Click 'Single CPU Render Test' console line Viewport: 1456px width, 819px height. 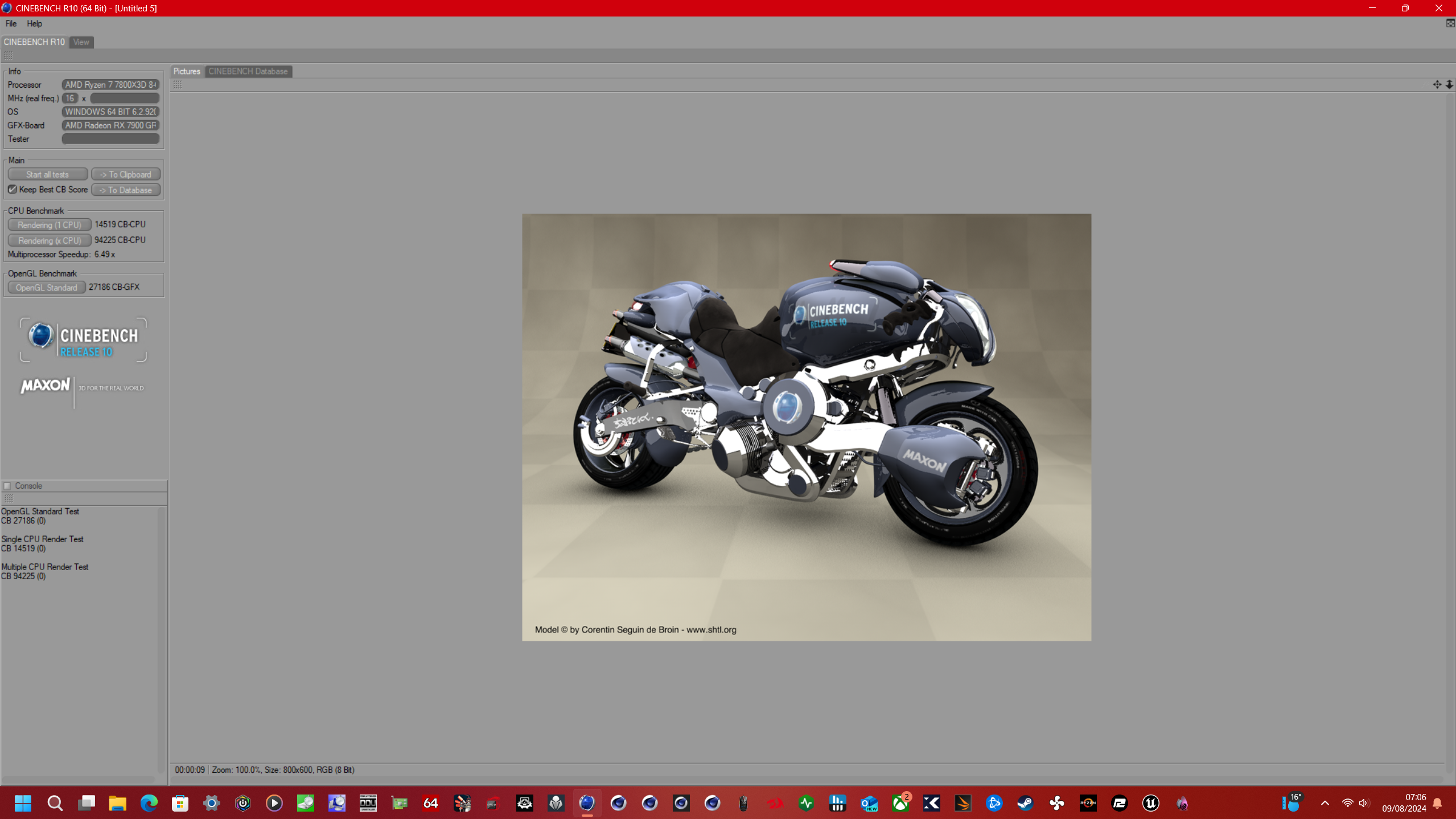pyautogui.click(x=42, y=539)
